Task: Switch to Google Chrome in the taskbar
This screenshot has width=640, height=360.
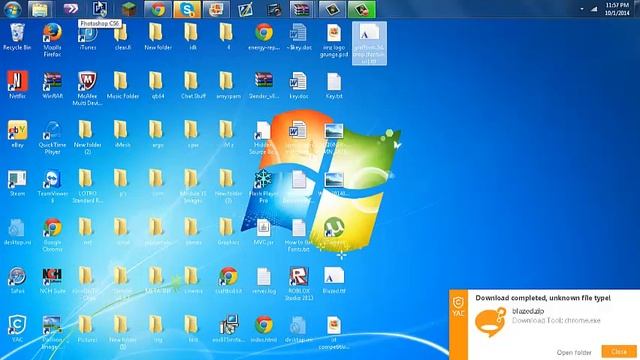Action: [x=158, y=9]
